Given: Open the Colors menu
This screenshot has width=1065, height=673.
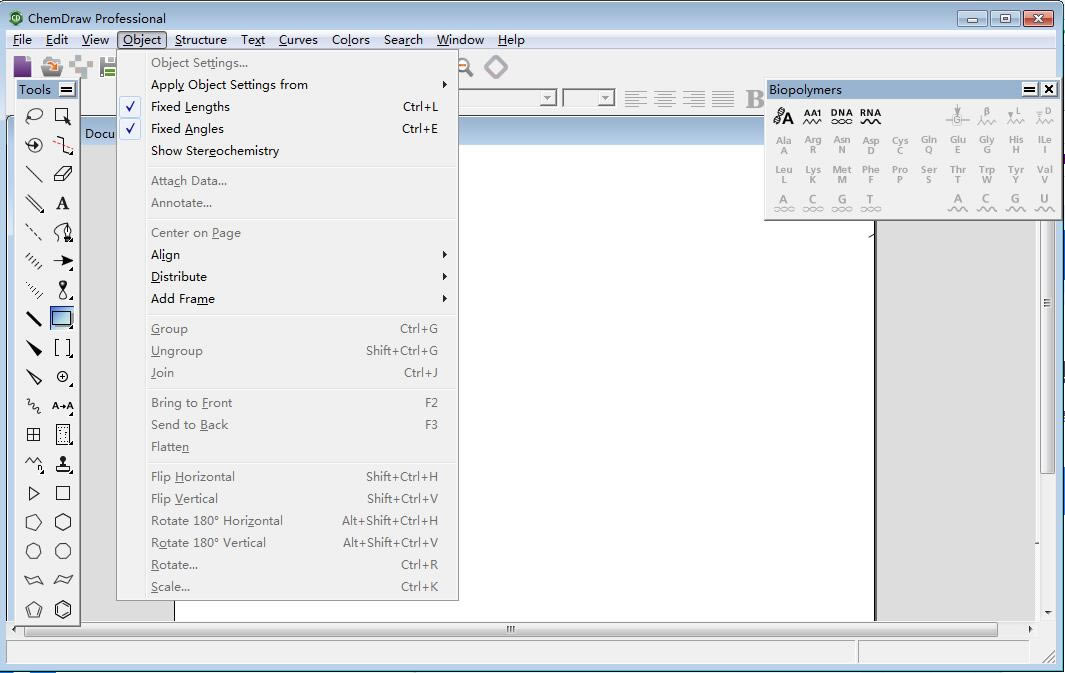Looking at the screenshot, I should (351, 40).
